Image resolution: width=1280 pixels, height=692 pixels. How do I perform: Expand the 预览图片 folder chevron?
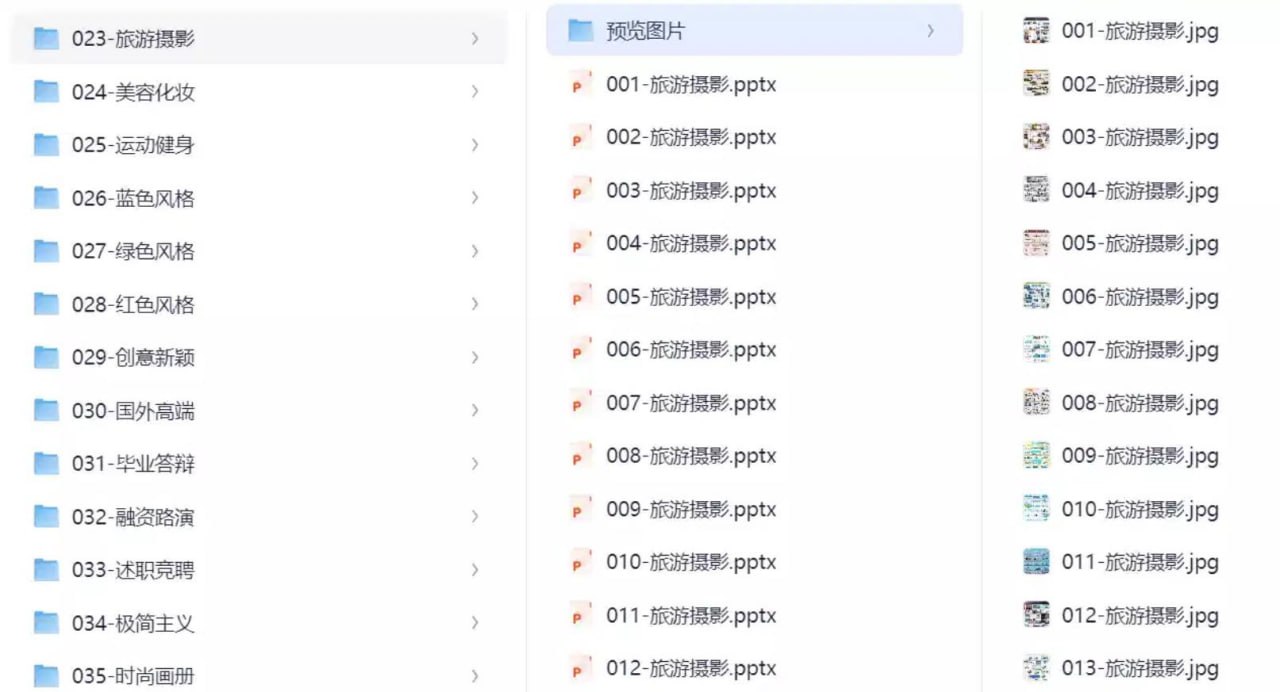click(x=930, y=31)
